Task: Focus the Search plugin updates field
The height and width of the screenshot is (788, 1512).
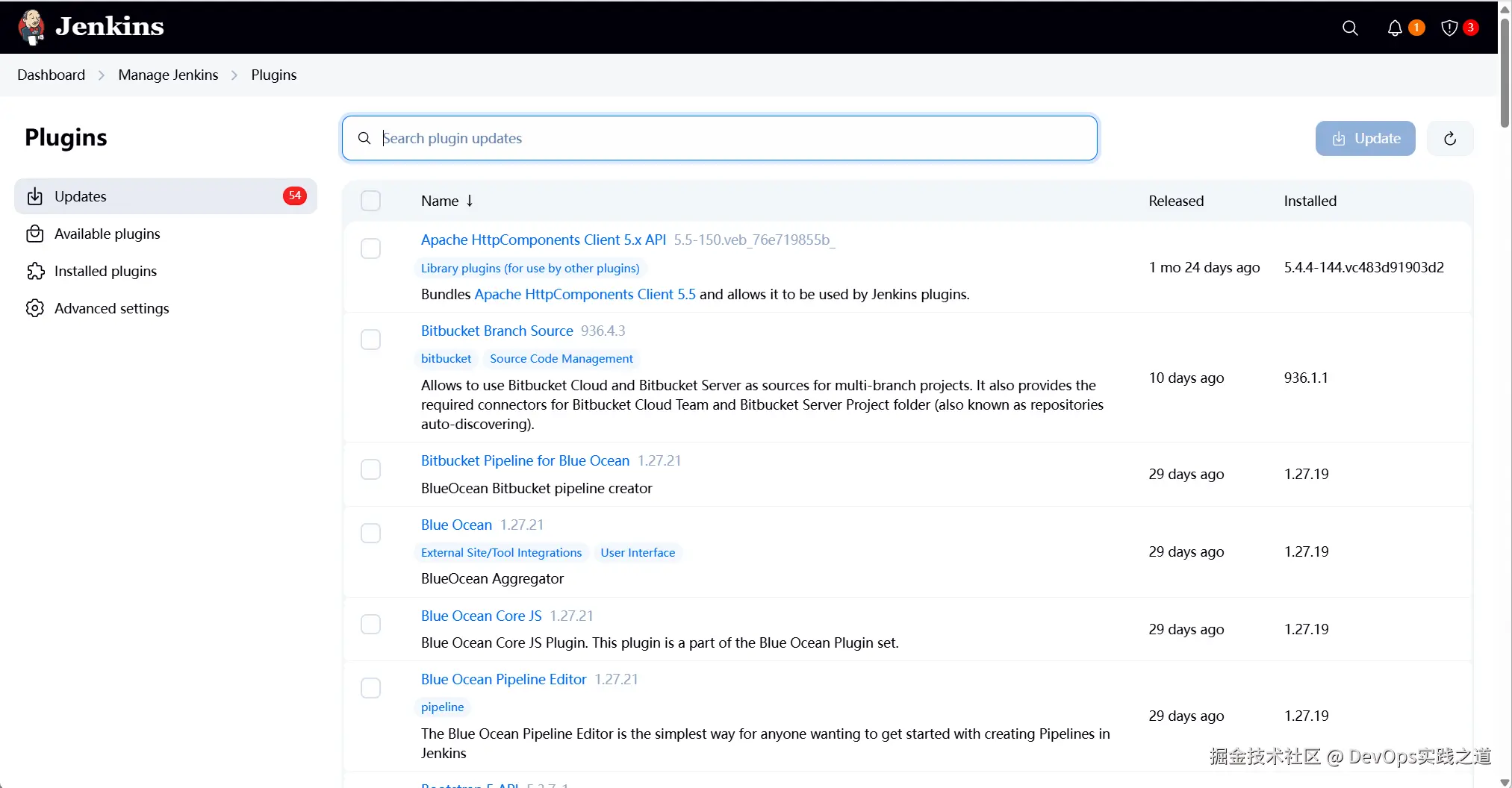Action: pos(720,138)
